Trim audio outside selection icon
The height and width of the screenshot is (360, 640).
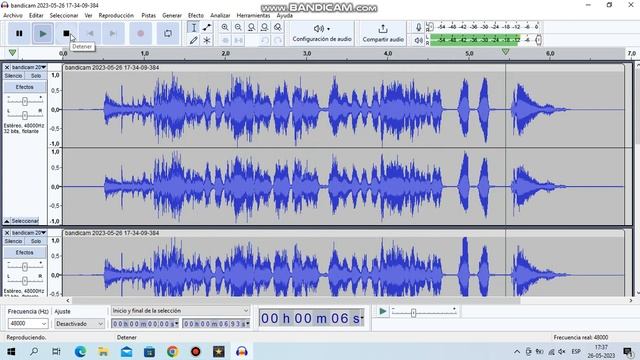pyautogui.click(x=225, y=40)
